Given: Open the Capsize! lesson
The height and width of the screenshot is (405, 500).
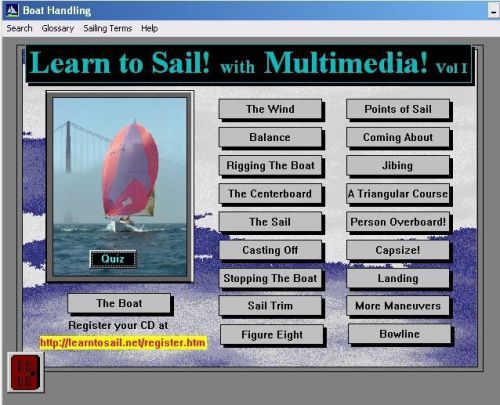Looking at the screenshot, I should pos(398,250).
